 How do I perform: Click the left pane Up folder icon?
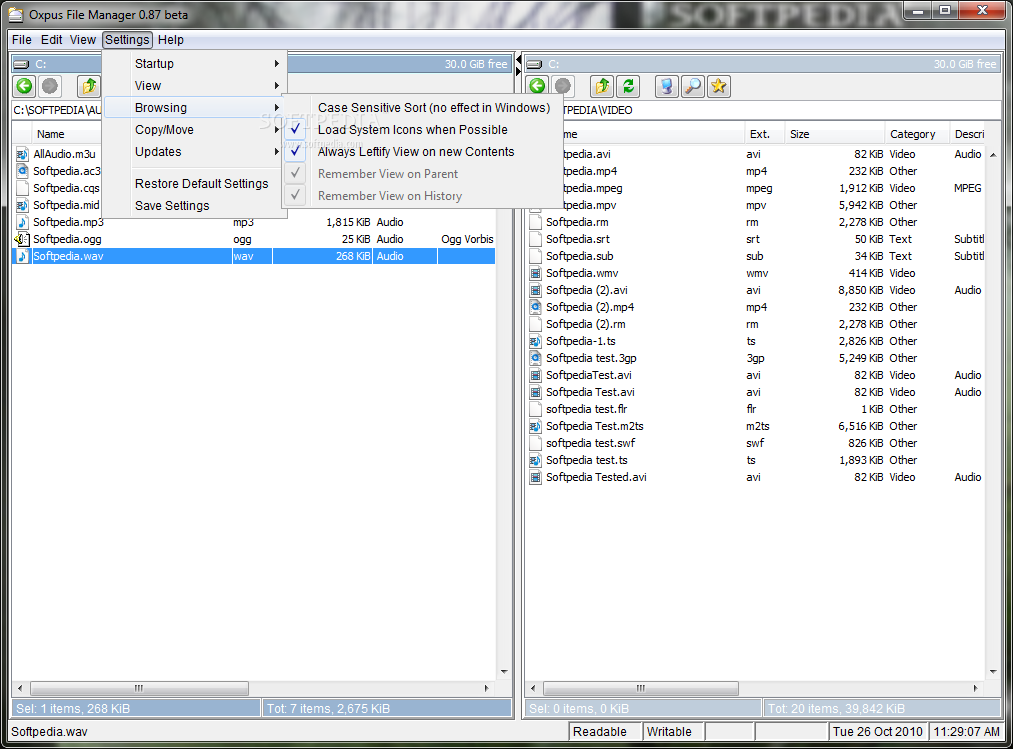click(89, 86)
